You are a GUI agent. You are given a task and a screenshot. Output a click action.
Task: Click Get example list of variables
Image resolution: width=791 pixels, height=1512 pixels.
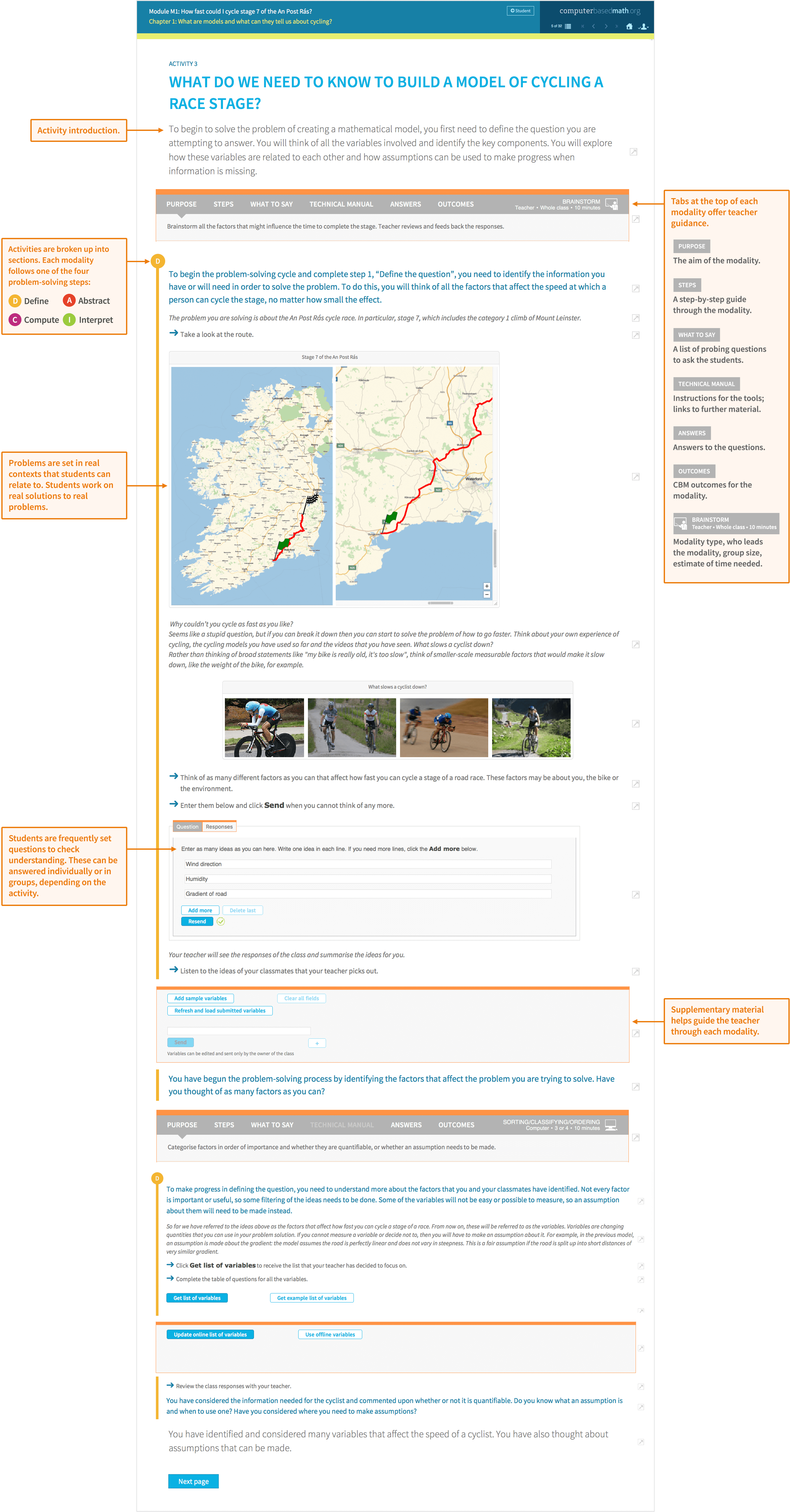click(311, 1298)
